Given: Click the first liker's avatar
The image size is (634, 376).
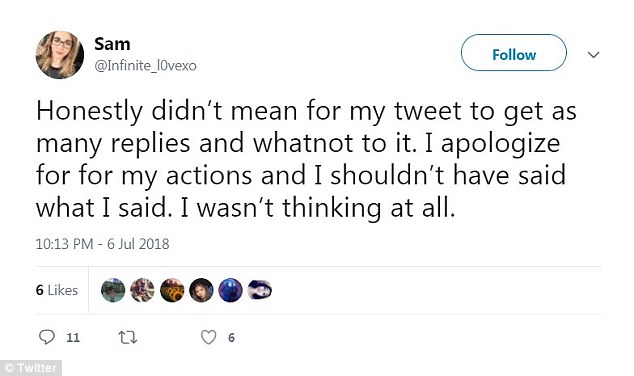Looking at the screenshot, I should pos(113,290).
